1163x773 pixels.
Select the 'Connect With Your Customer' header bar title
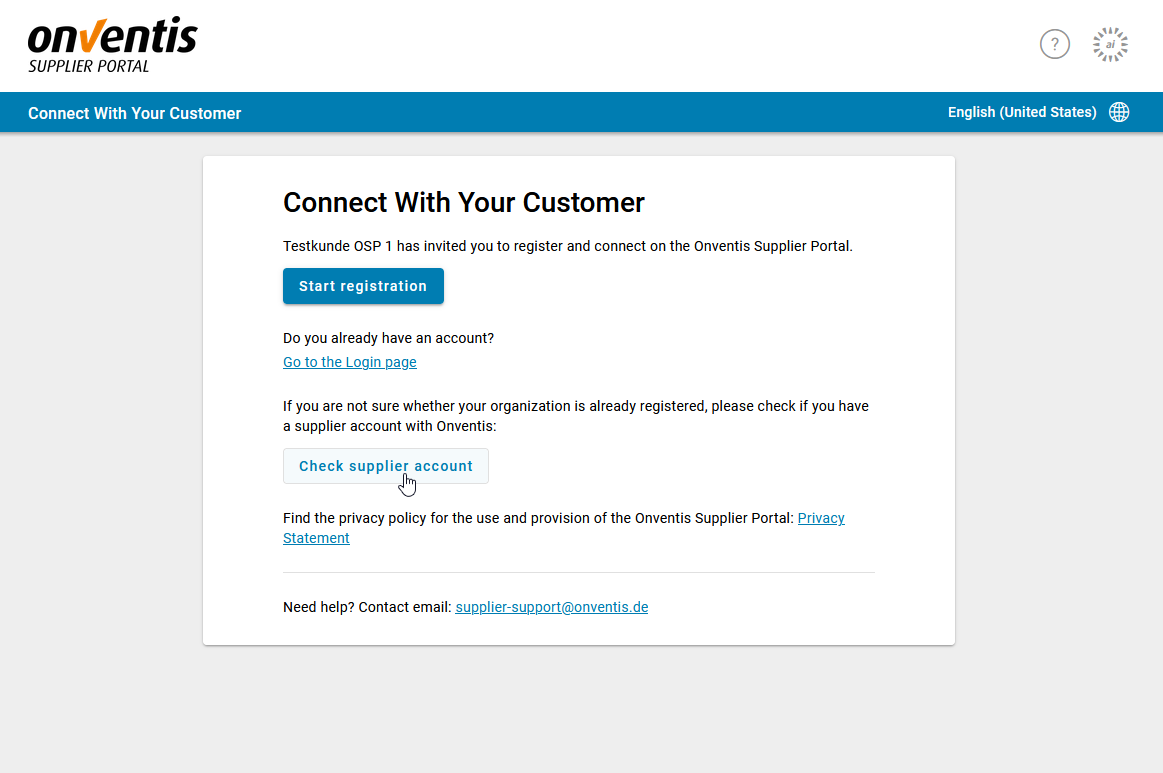point(134,113)
